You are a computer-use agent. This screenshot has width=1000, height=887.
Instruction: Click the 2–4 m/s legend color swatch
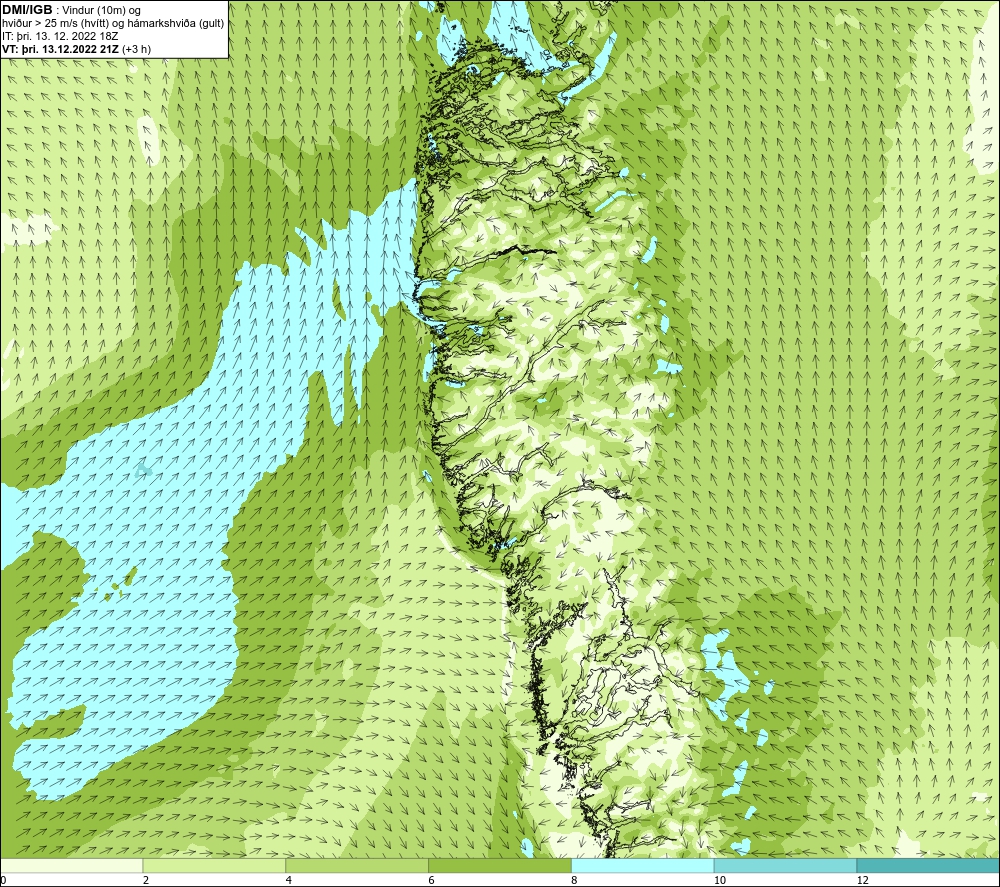[x=214, y=865]
